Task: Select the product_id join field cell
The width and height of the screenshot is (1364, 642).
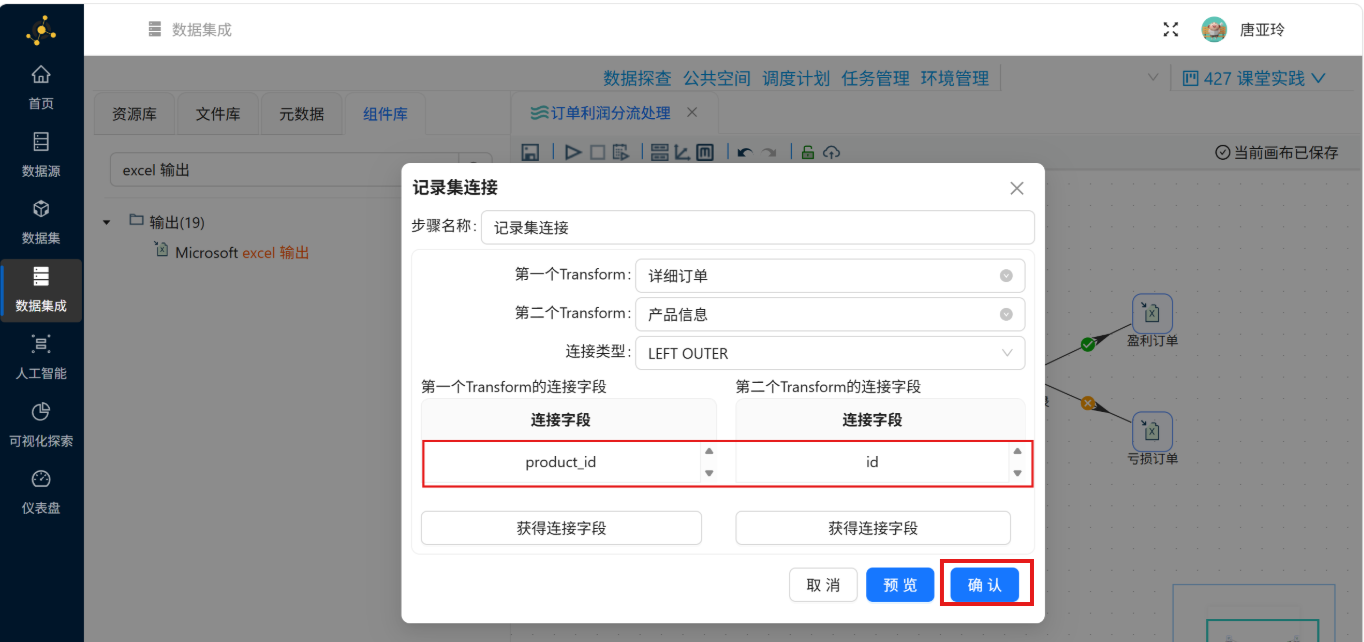Action: coord(561,462)
